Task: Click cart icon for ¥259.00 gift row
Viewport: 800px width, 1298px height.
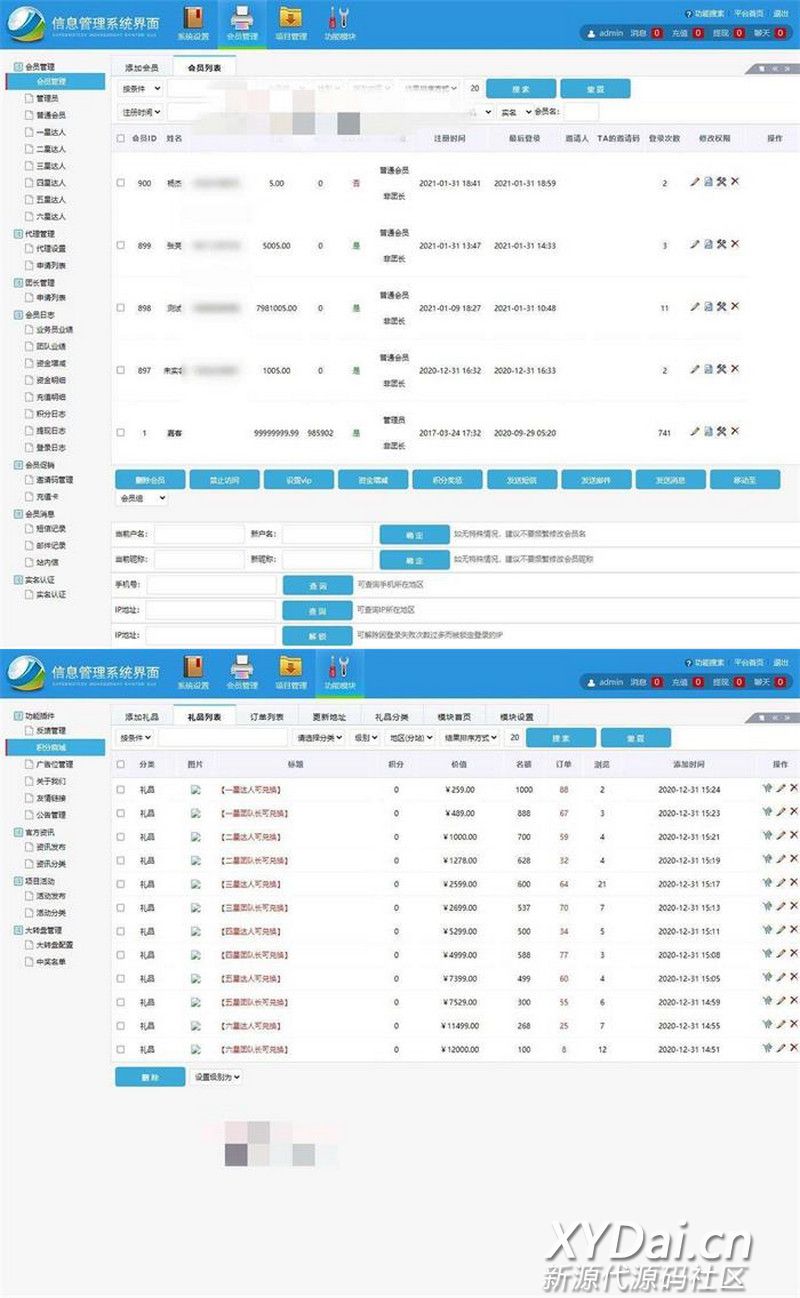Action: click(x=767, y=788)
